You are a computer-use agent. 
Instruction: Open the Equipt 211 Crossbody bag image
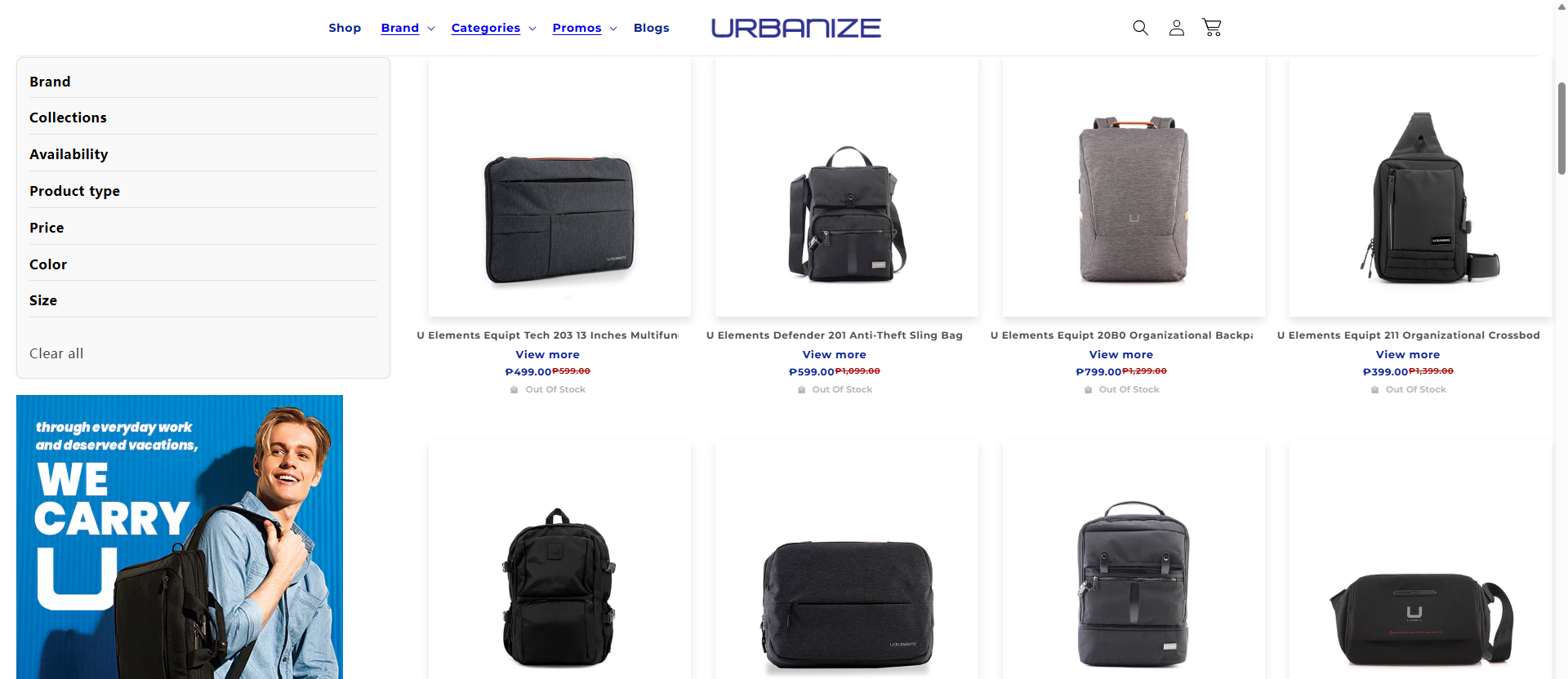(1420, 188)
